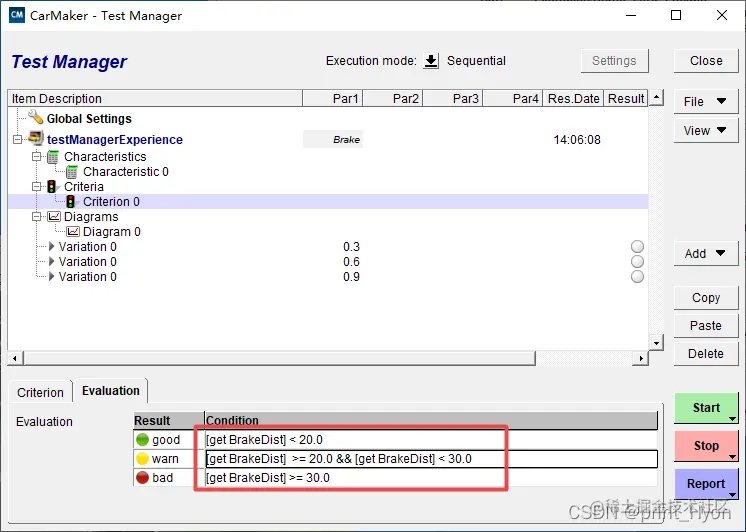Click the Brake parameter cell
Screen dimensions: 746x532
333,139
